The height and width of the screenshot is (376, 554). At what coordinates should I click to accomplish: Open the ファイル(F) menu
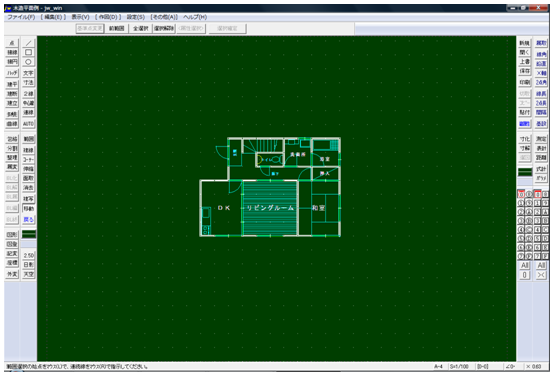[x=21, y=17]
